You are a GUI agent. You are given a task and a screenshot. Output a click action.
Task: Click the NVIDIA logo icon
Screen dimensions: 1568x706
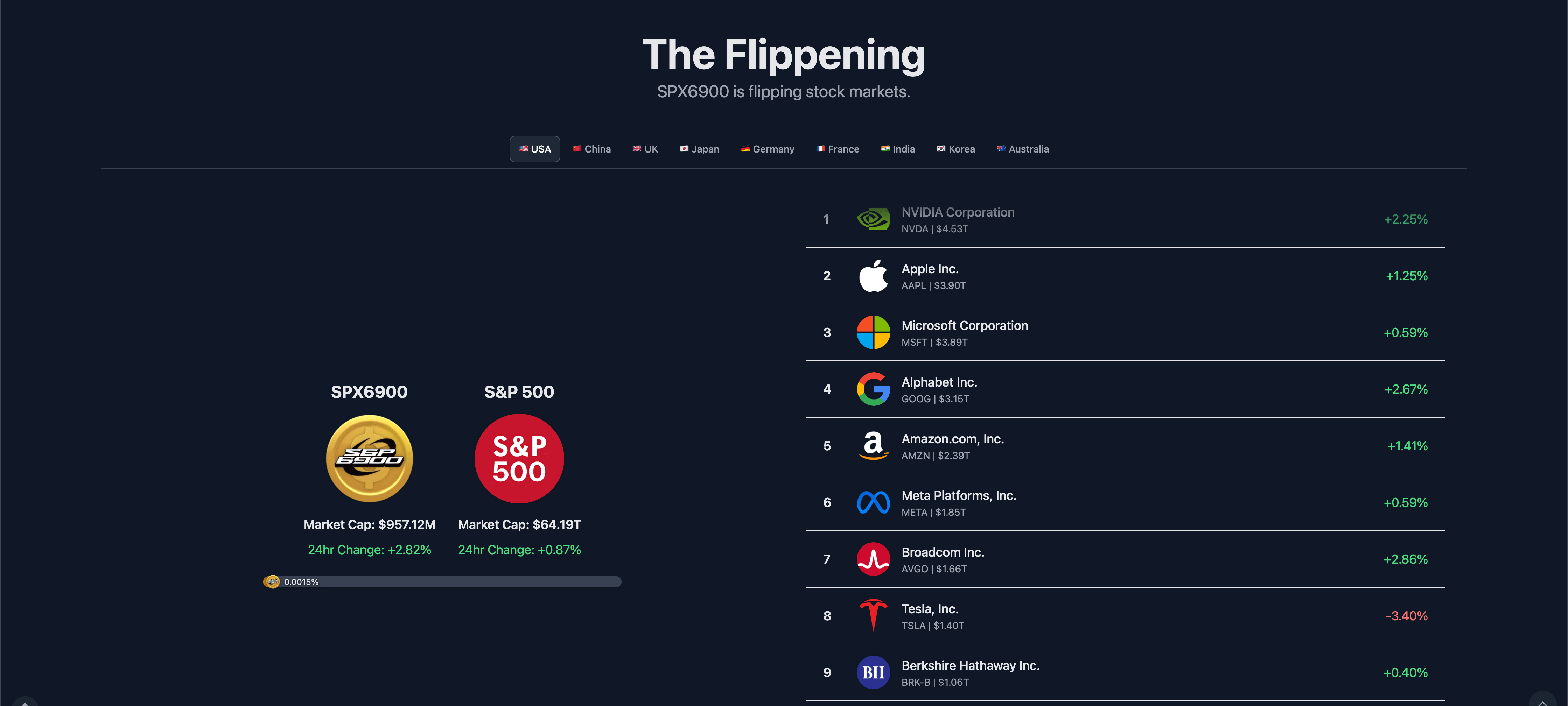coord(873,219)
